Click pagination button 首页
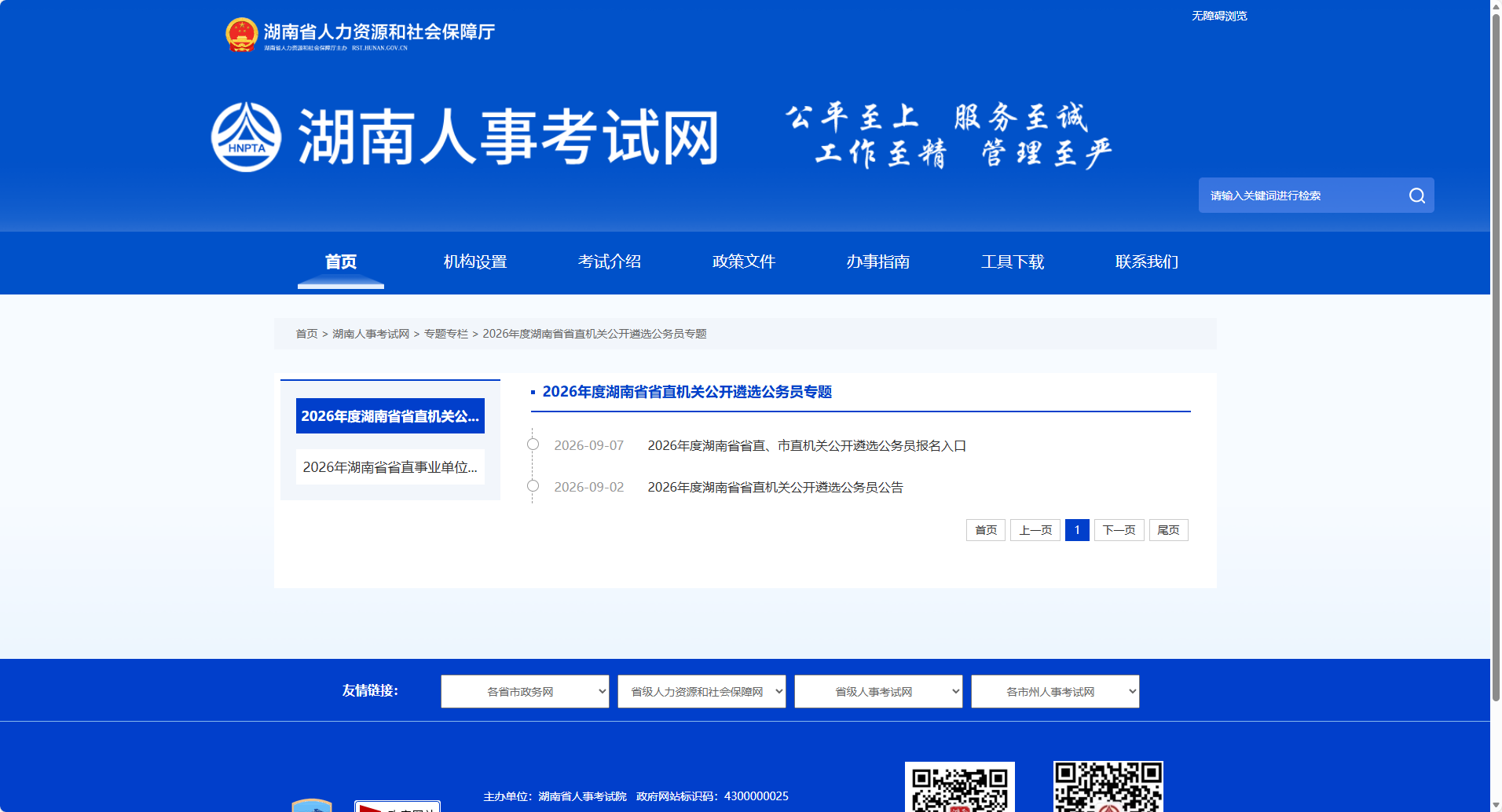 tap(986, 530)
